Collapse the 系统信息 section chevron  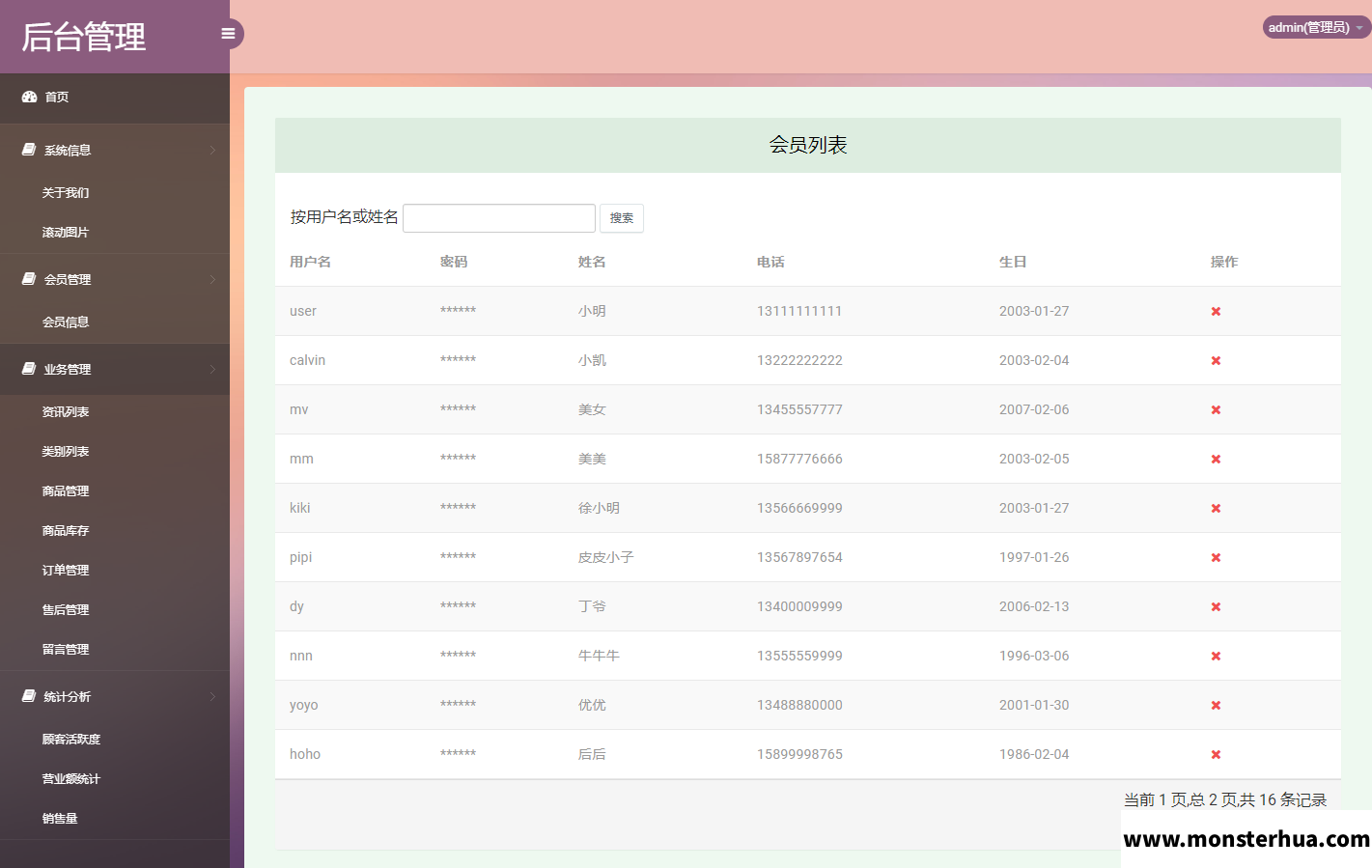pyautogui.click(x=212, y=150)
